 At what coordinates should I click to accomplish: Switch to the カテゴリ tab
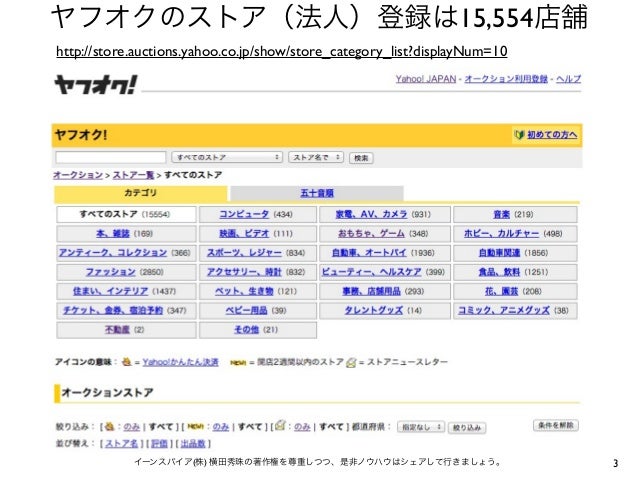pos(141,193)
